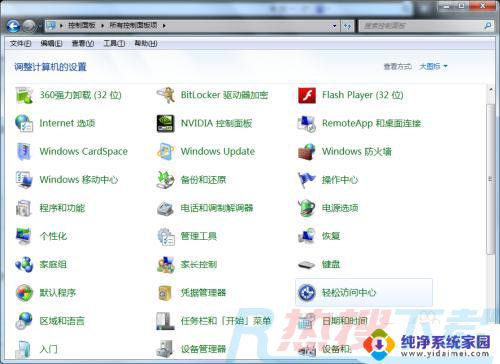This screenshot has width=500, height=364.
Task: Click the 入门 link
Action: click(49, 349)
